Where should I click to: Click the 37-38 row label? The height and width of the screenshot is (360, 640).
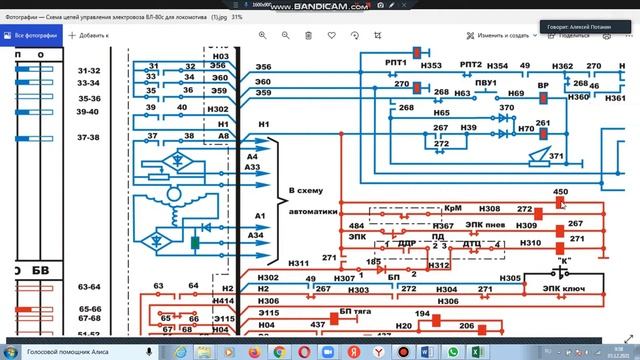[x=89, y=138]
